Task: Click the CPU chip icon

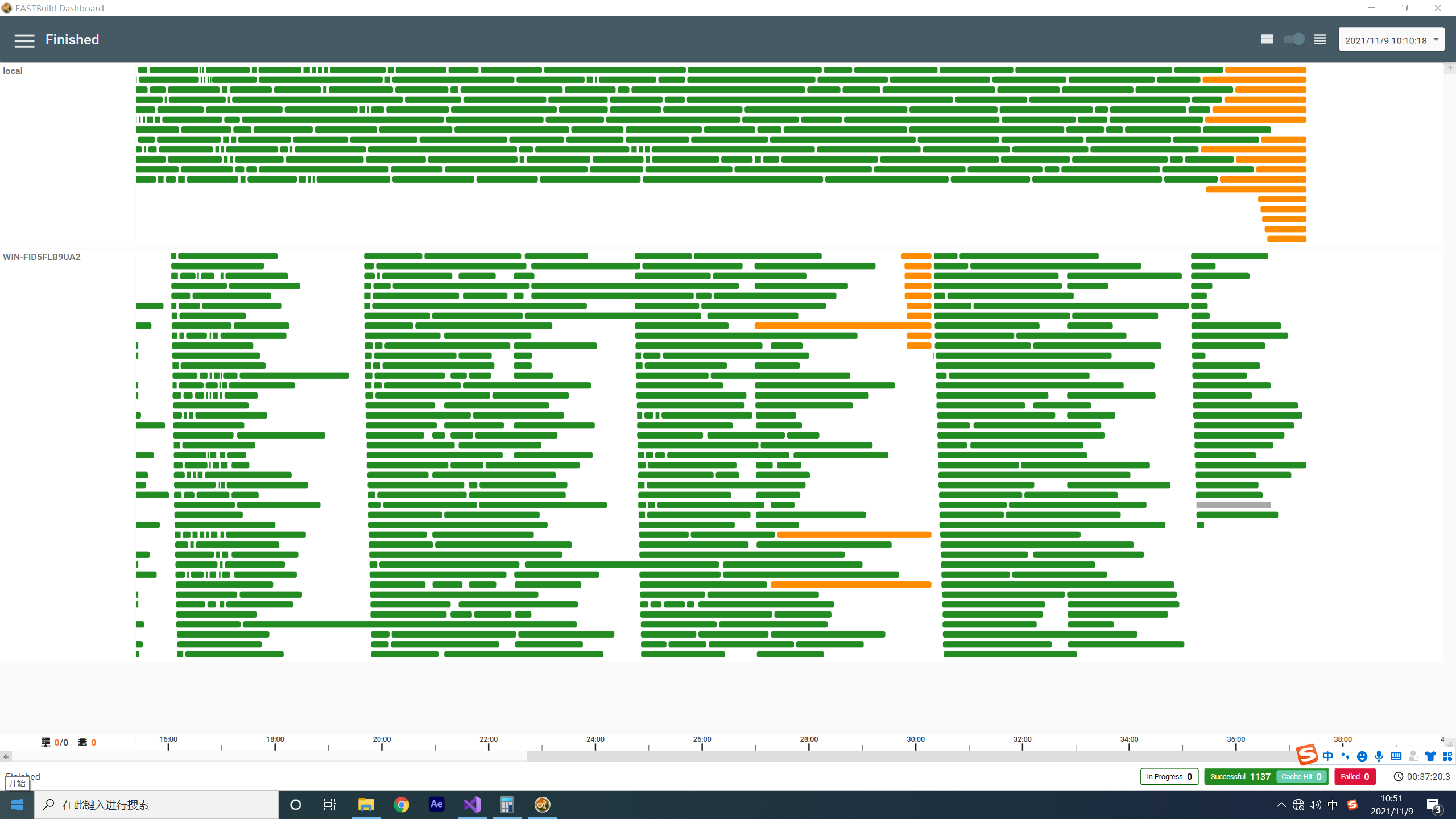Action: point(82,742)
